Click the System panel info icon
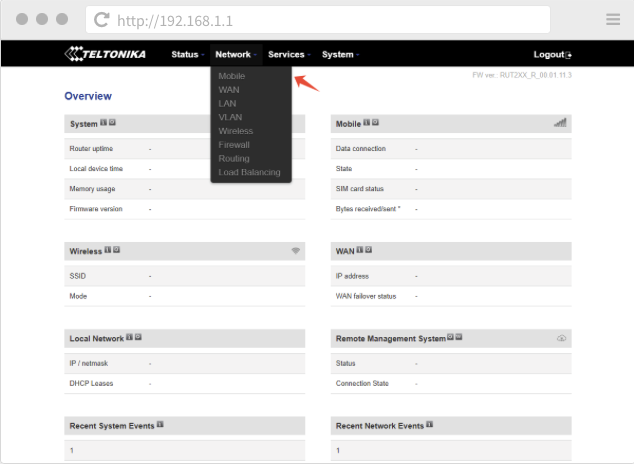This screenshot has height=464, width=634. pos(104,122)
